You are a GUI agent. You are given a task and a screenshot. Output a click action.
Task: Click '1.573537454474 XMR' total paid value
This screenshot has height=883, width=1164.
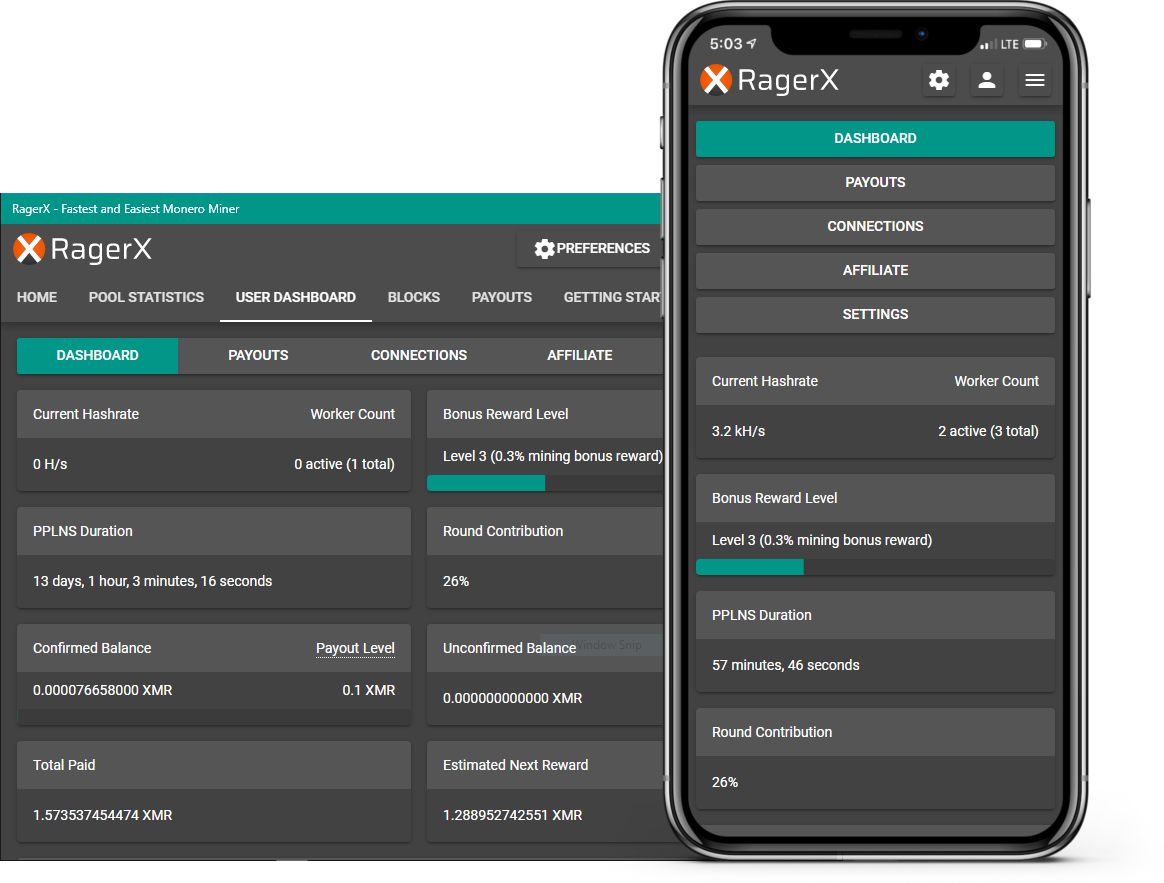102,815
